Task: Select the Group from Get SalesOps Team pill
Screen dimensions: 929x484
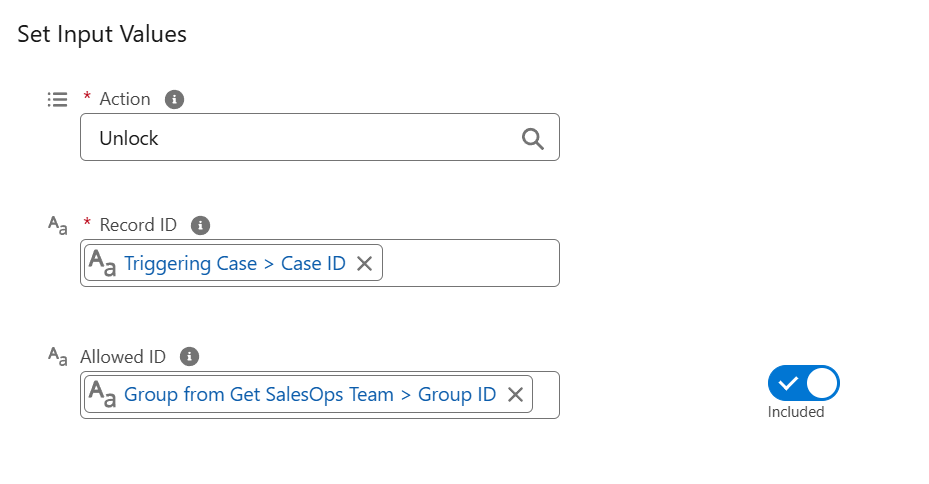Action: pos(310,395)
